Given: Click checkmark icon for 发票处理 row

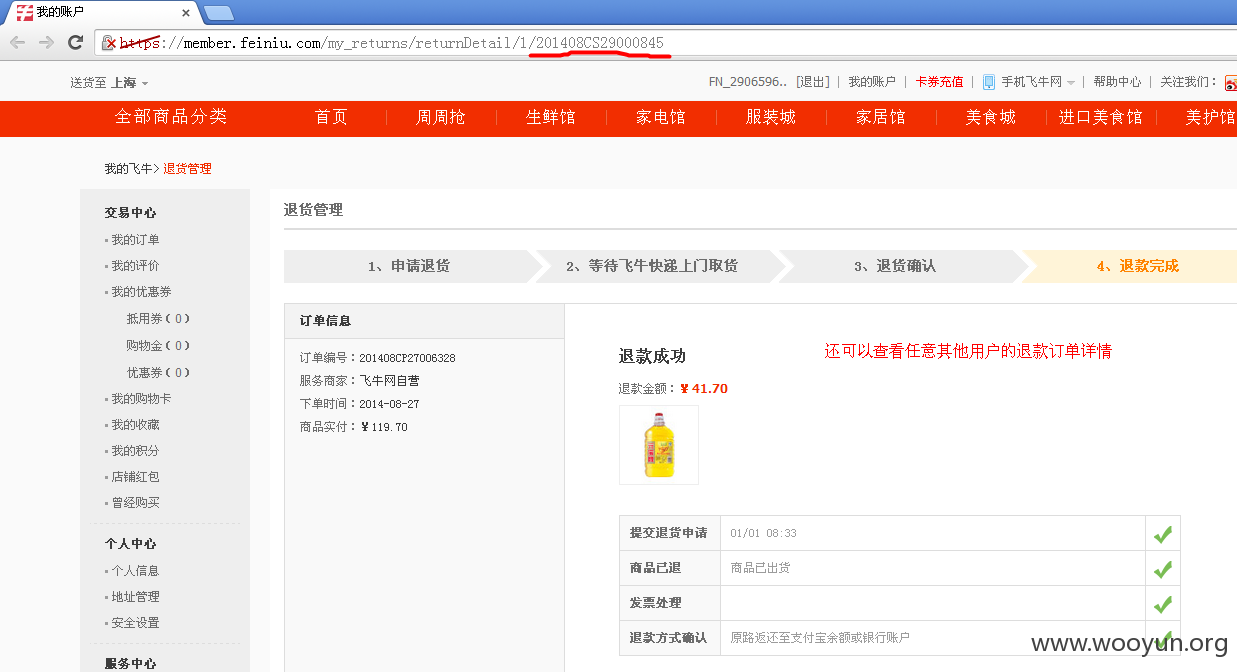Looking at the screenshot, I should pyautogui.click(x=1163, y=604).
